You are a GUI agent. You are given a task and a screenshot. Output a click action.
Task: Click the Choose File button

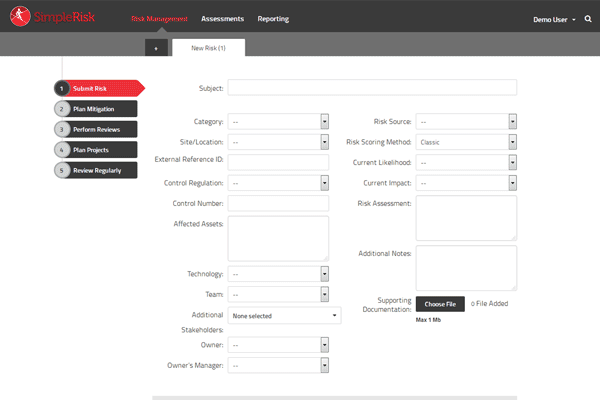(440, 304)
